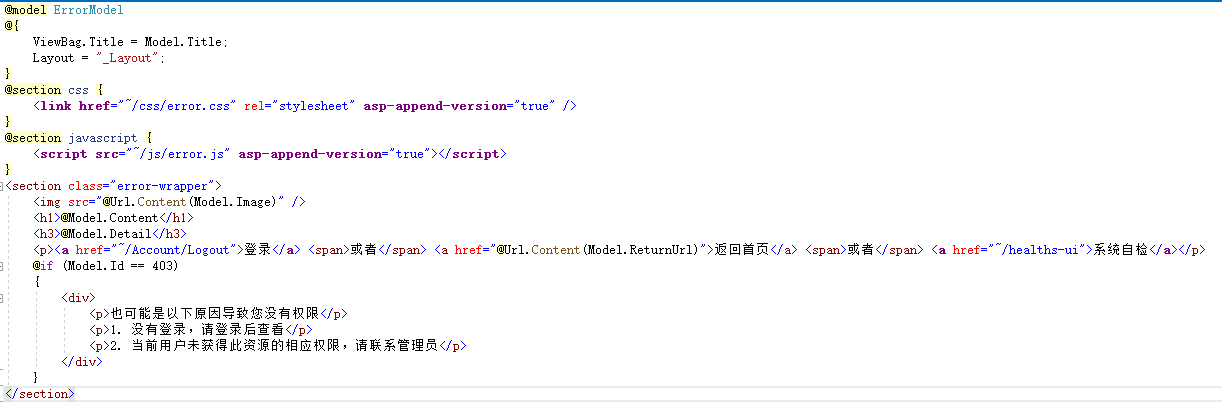Click the text 1. 没有登录，请登录后查看
Screen dimensions: 1222x404
pos(197,330)
